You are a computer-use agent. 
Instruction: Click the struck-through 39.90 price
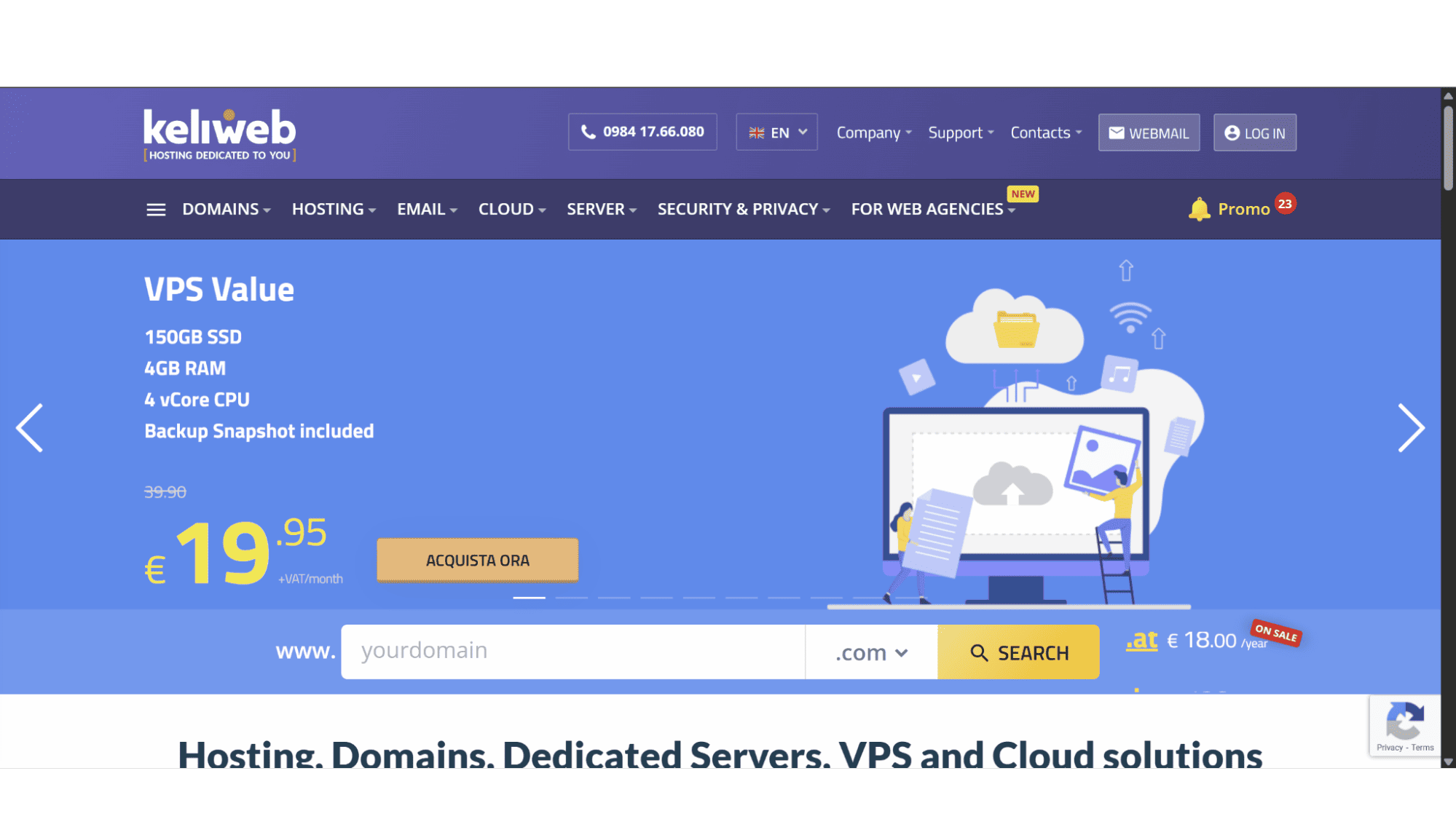tap(165, 492)
